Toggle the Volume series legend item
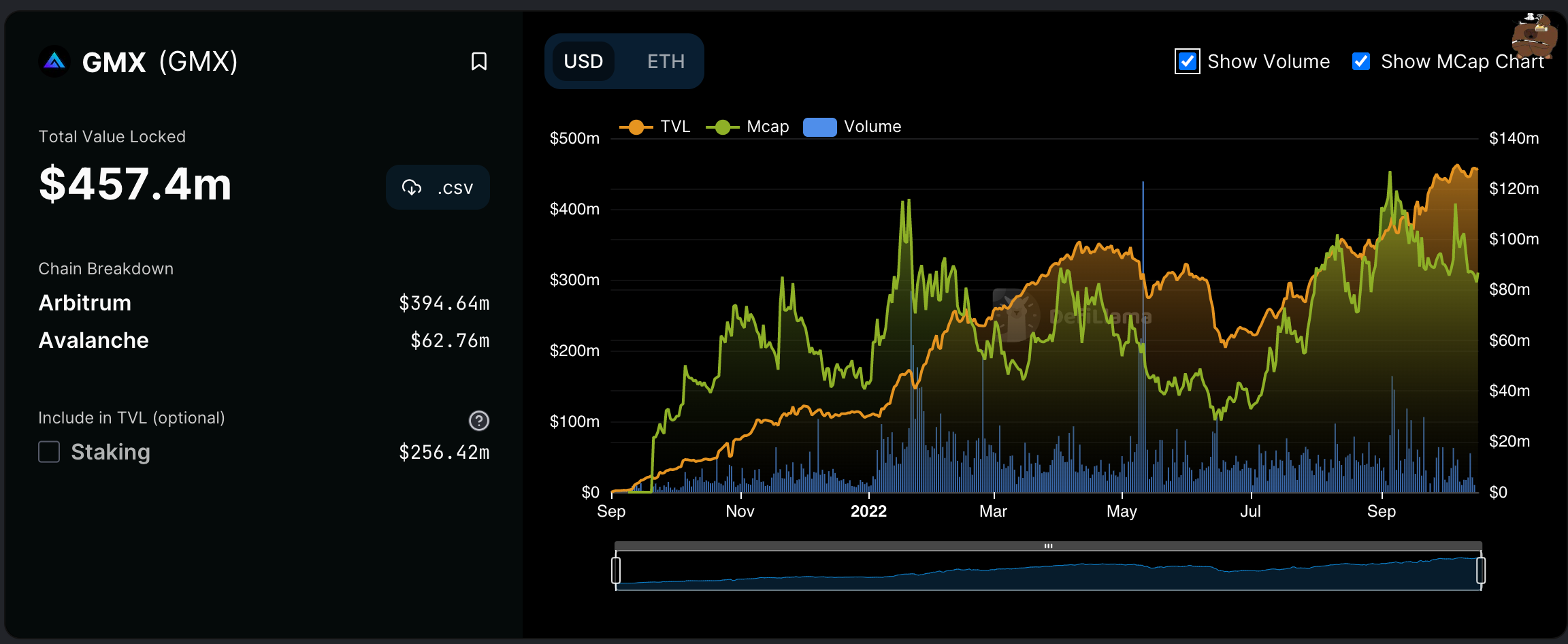Image resolution: width=1568 pixels, height=644 pixels. pos(852,127)
